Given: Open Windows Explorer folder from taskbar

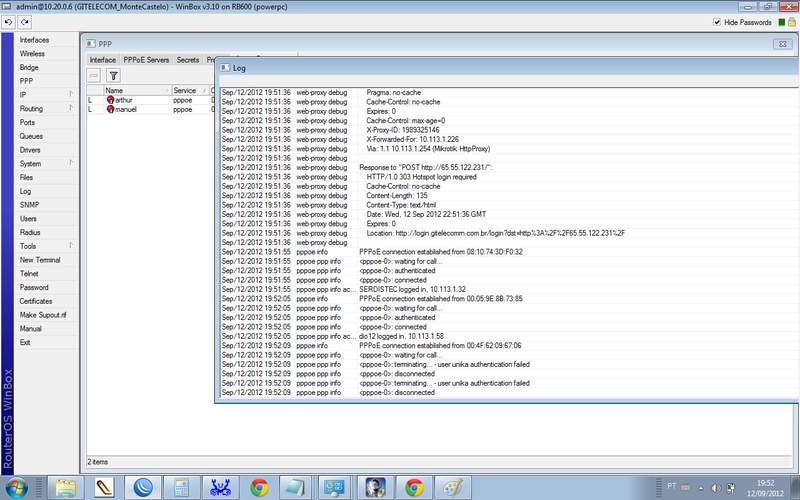Looking at the screenshot, I should pyautogui.click(x=65, y=488).
